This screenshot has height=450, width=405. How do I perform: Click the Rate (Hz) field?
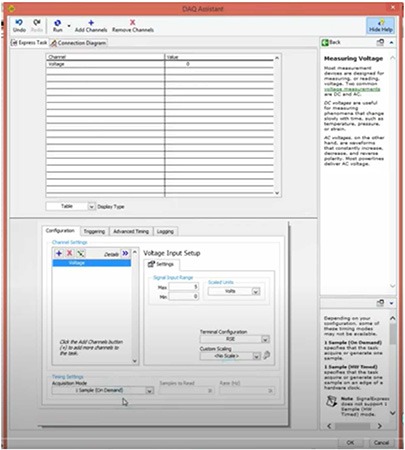[247, 390]
